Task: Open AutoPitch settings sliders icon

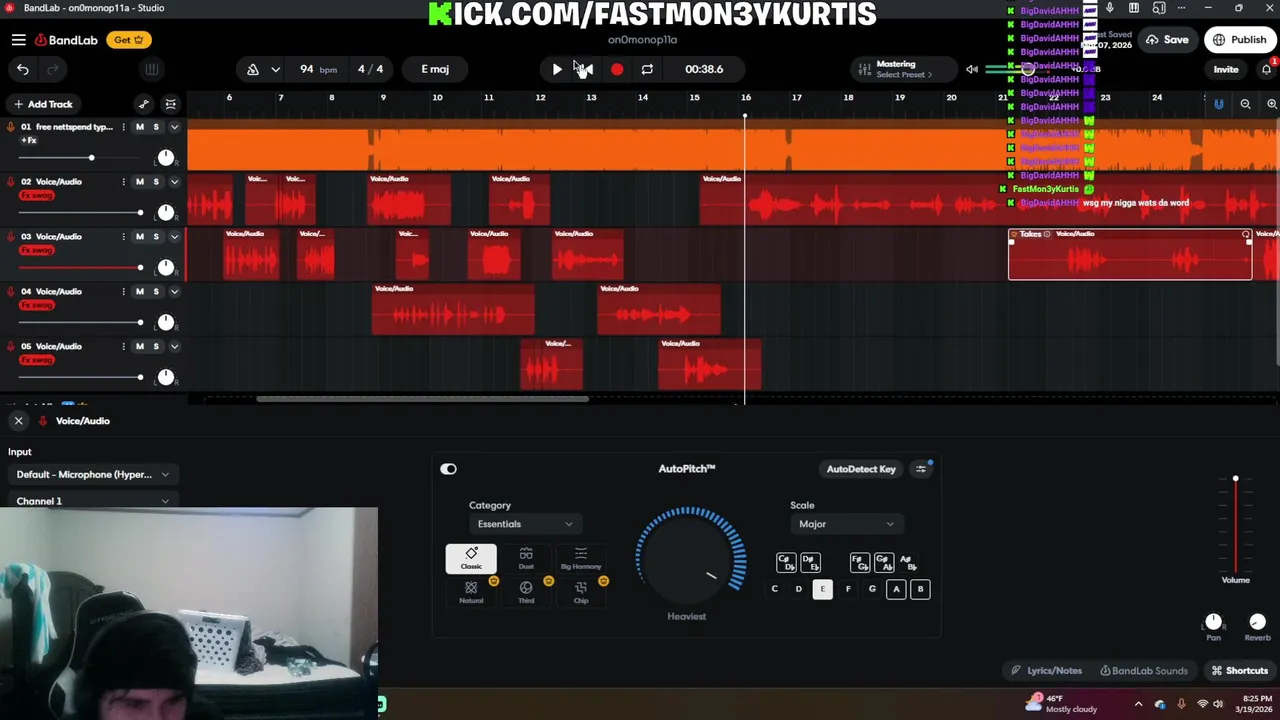Action: [x=921, y=469]
